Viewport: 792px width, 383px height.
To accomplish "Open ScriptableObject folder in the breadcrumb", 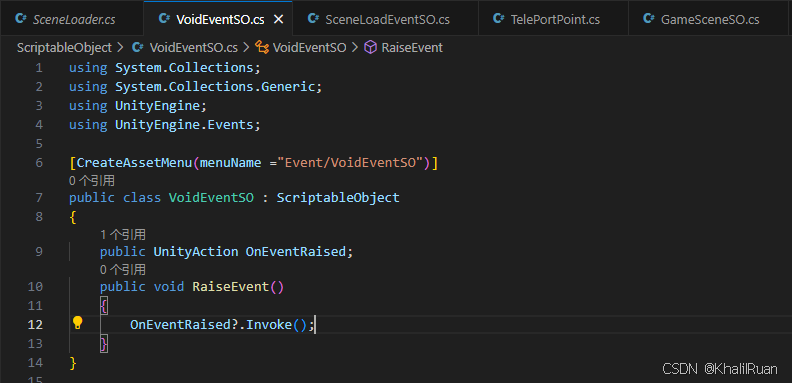I will [x=64, y=47].
